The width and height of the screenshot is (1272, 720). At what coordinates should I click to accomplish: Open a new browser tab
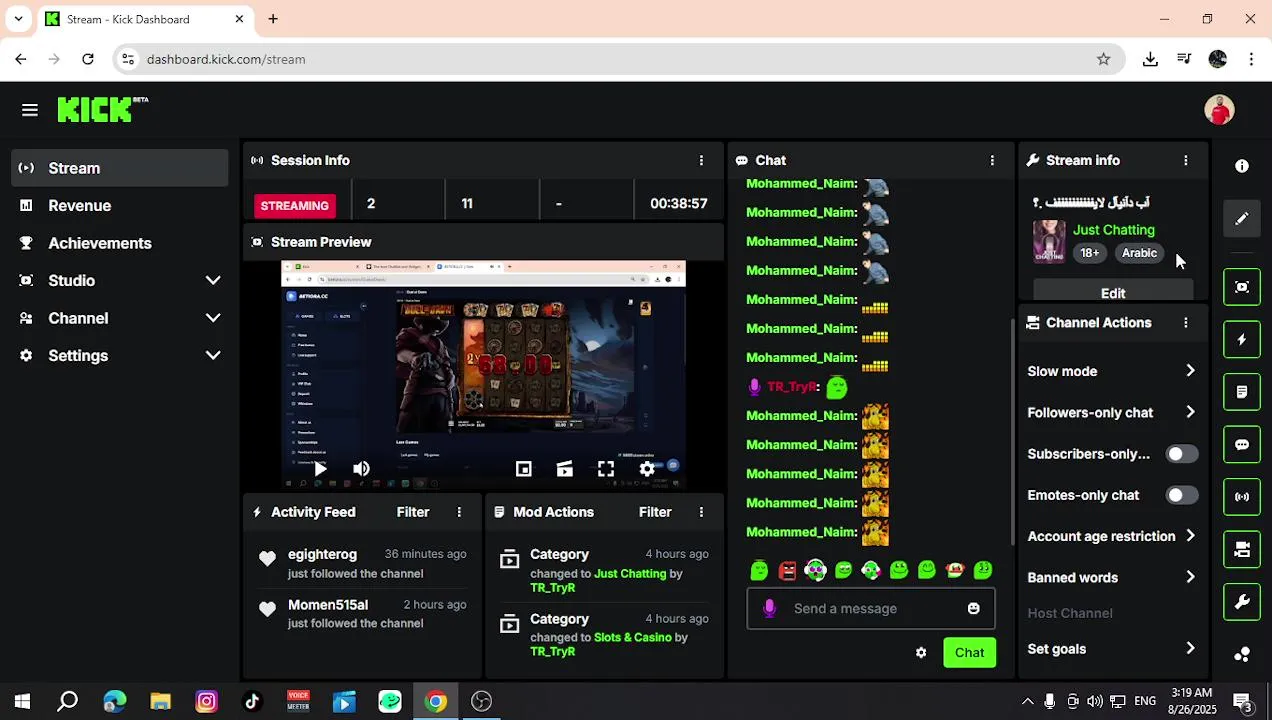(273, 19)
